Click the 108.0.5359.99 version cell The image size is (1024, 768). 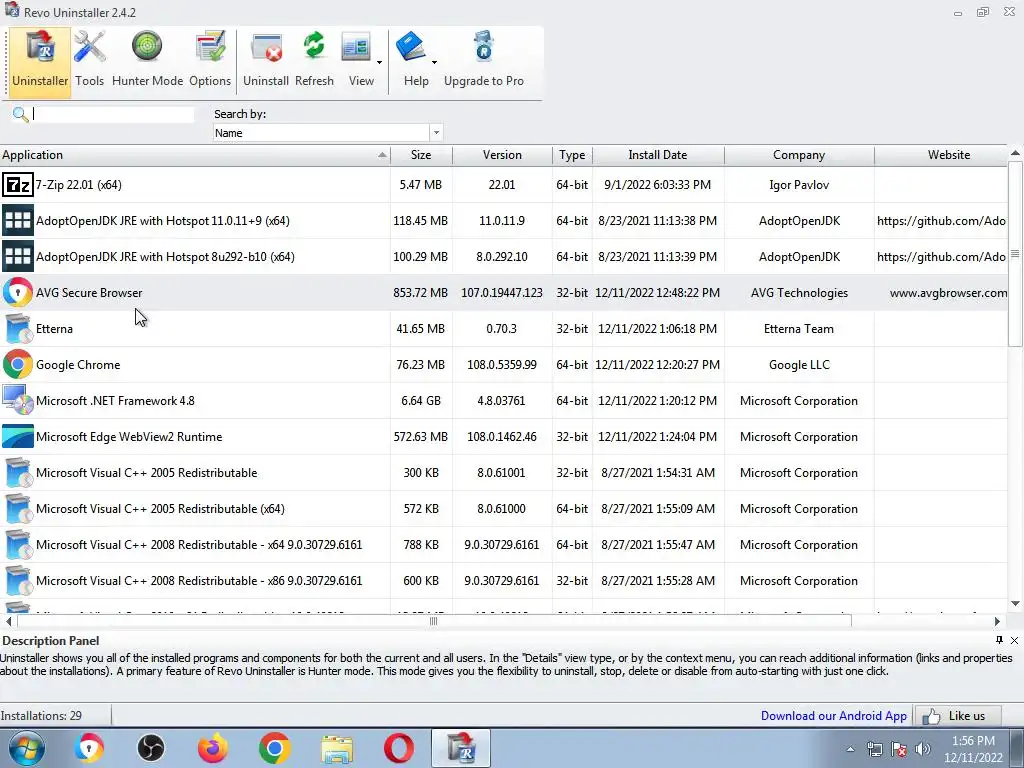pyautogui.click(x=502, y=364)
